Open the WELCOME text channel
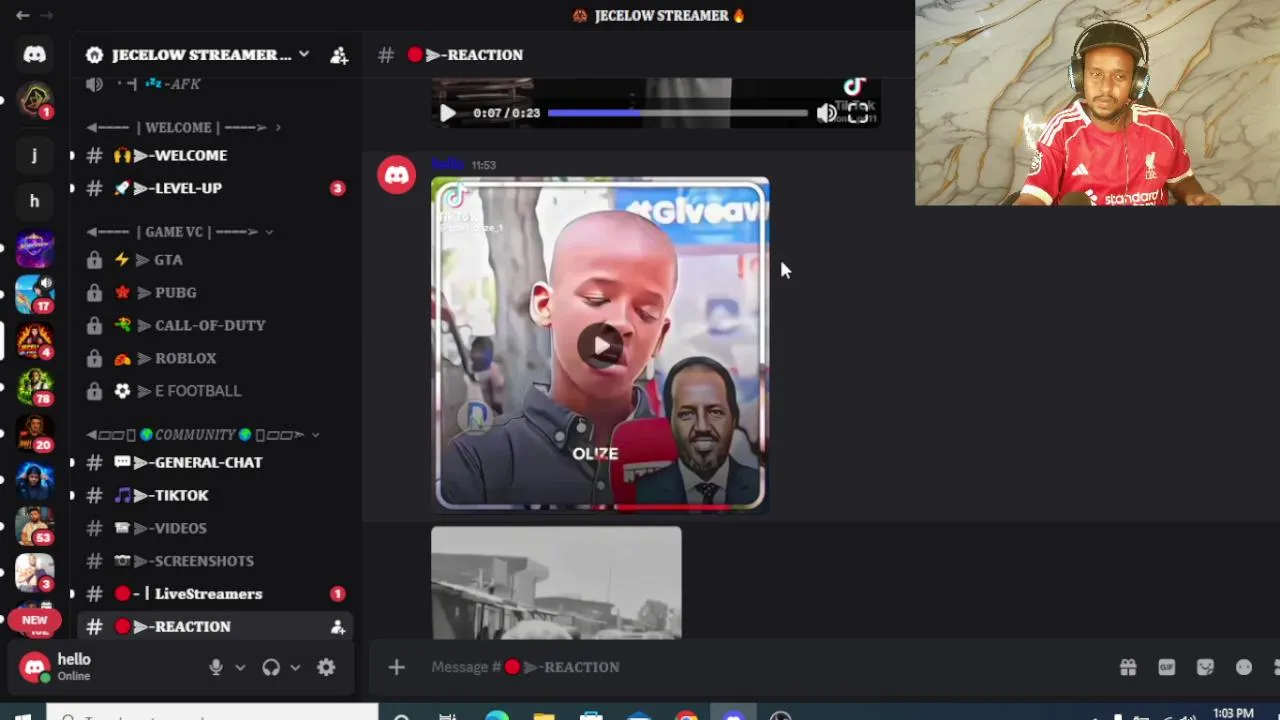This screenshot has height=720, width=1280. click(x=215, y=155)
